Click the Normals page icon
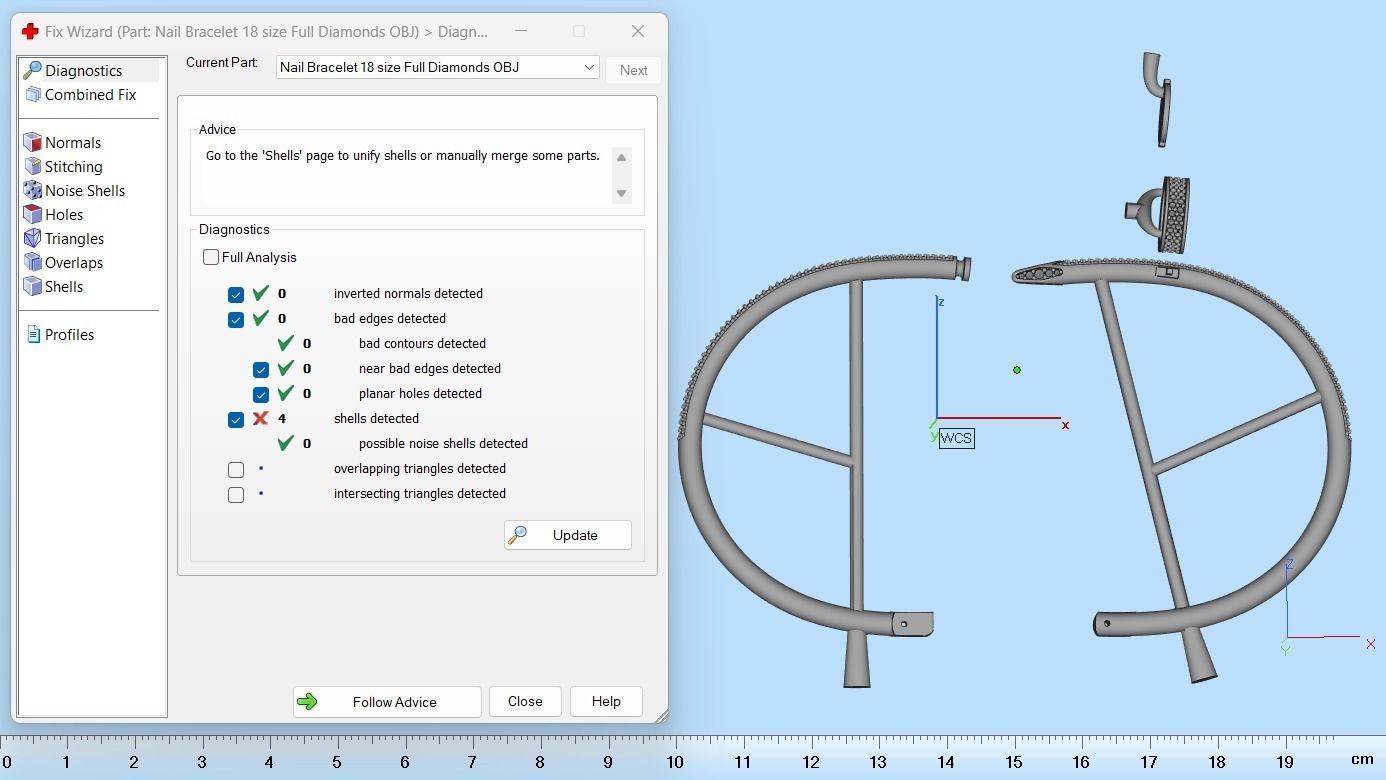The width and height of the screenshot is (1386, 780). pyautogui.click(x=32, y=142)
